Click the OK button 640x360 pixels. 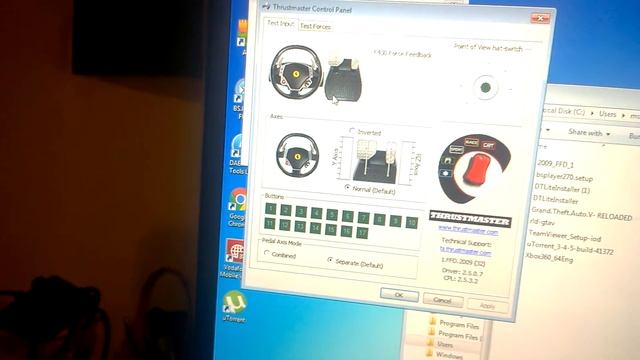pos(399,295)
